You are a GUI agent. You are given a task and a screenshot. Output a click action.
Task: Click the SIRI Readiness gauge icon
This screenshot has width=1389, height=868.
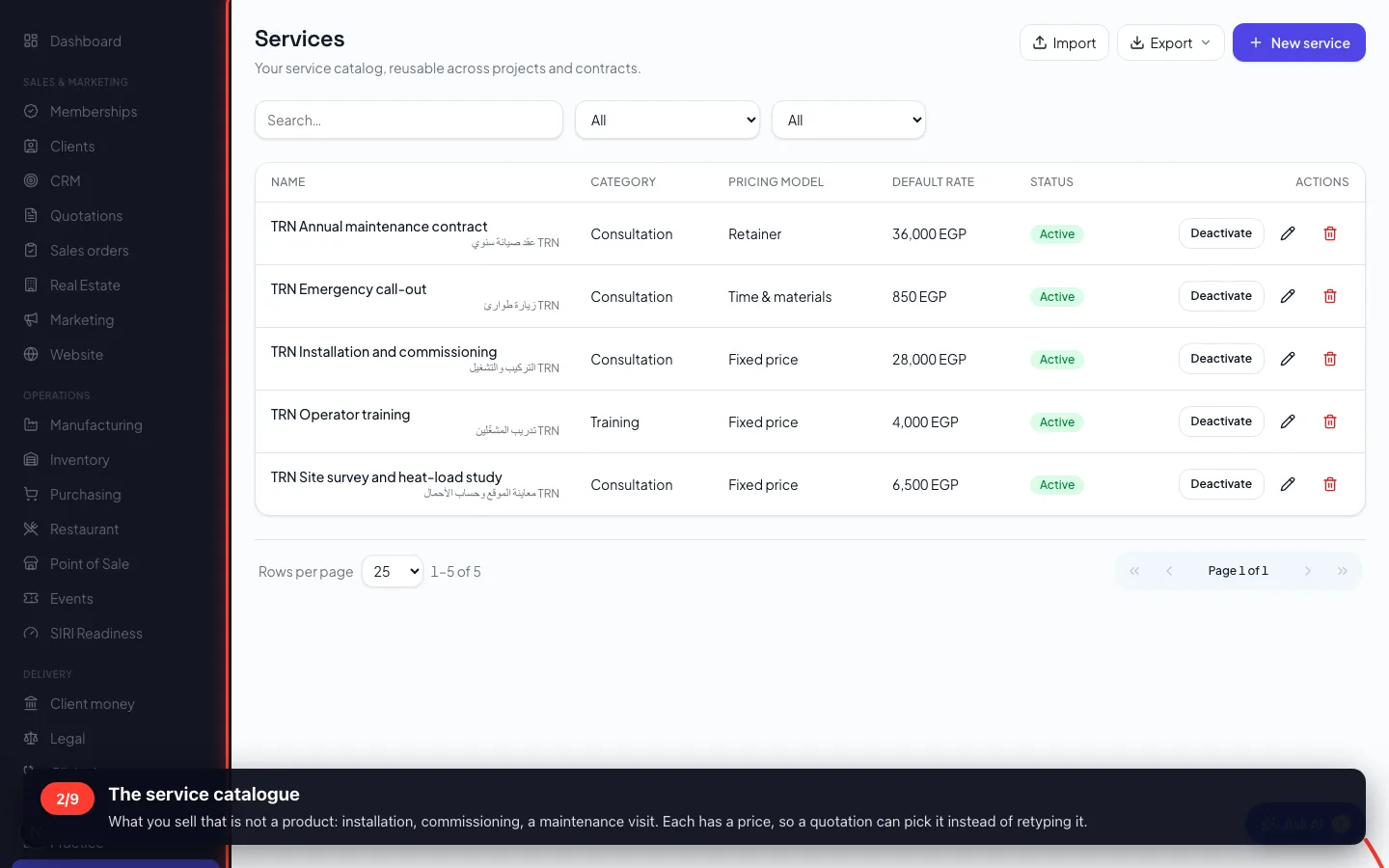point(31,634)
